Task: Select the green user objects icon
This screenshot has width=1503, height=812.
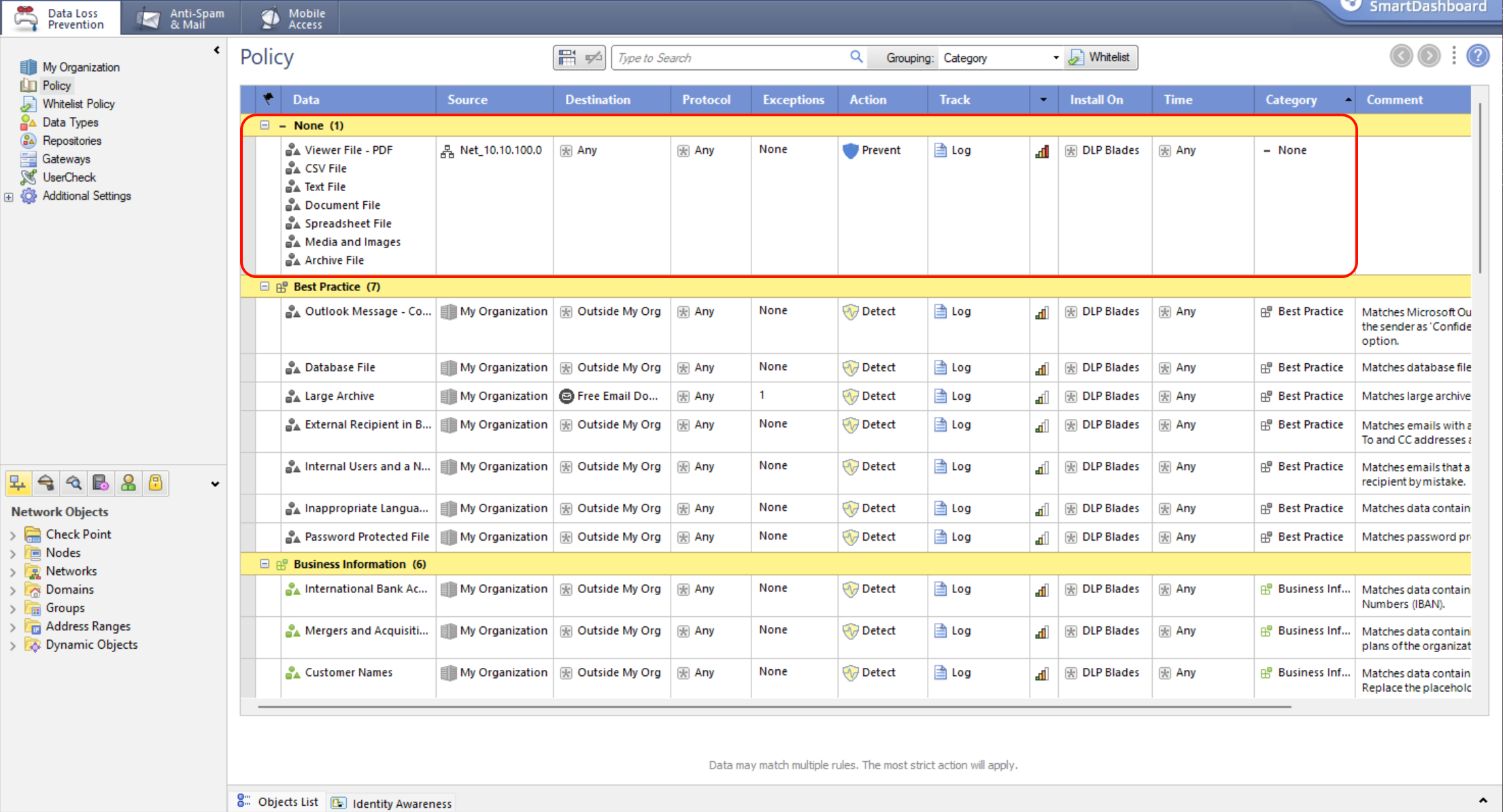Action: [128, 483]
